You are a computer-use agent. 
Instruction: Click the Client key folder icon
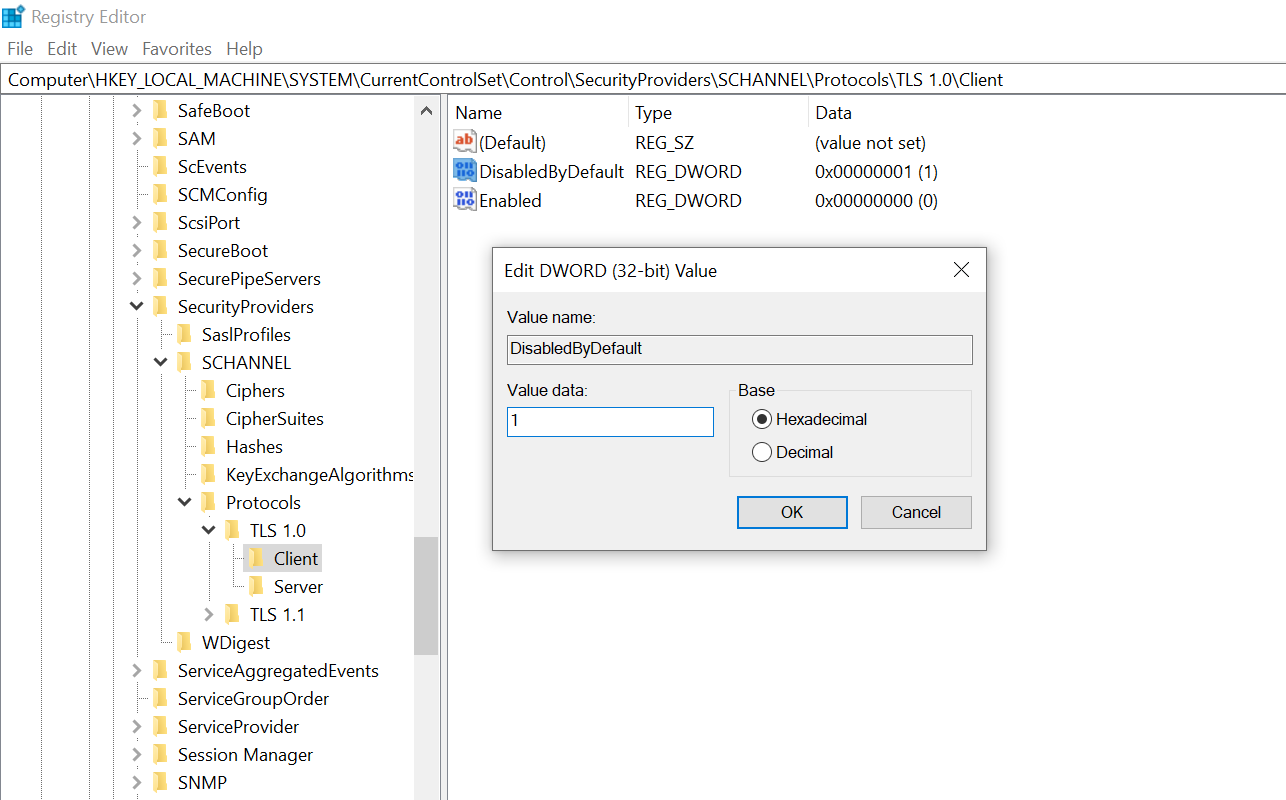coord(258,558)
